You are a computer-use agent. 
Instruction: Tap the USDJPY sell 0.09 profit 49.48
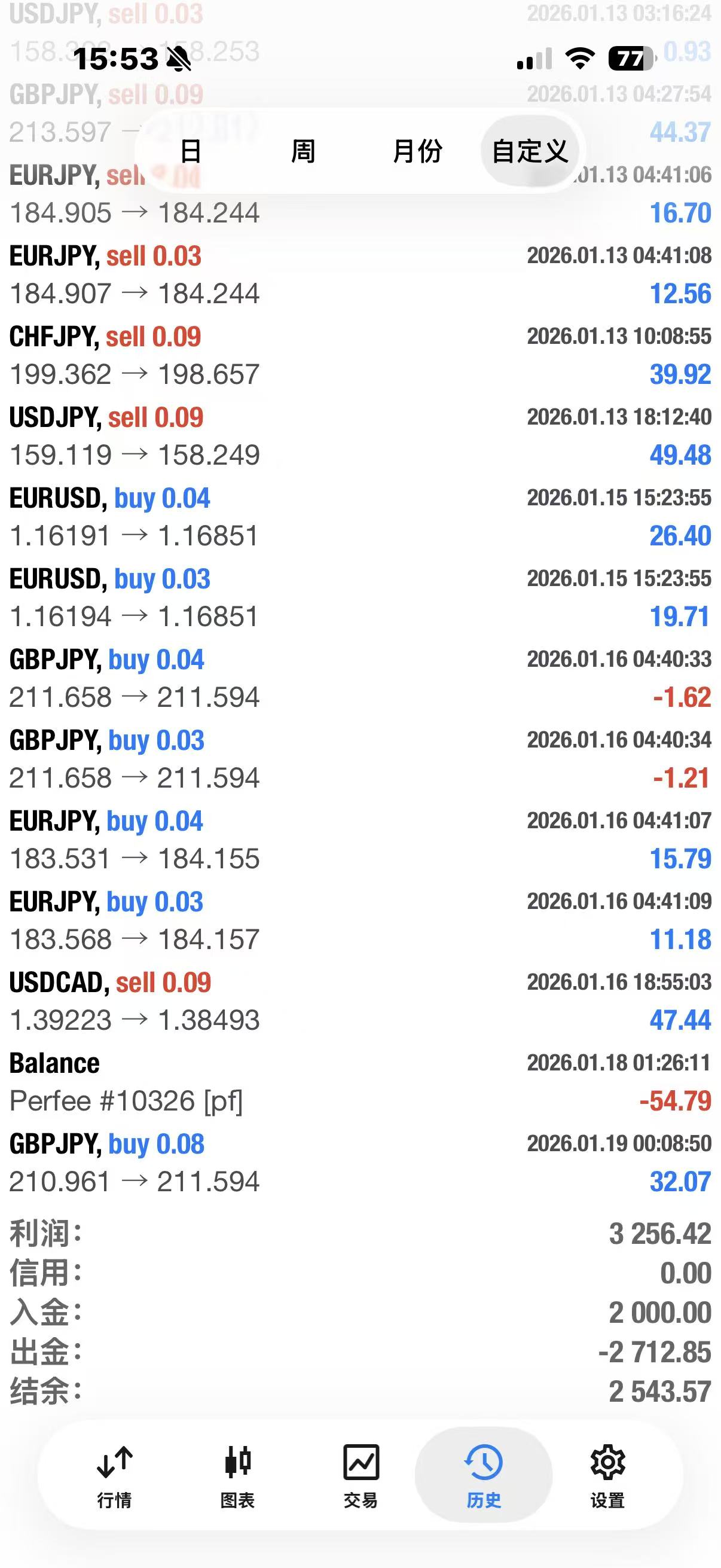(680, 455)
